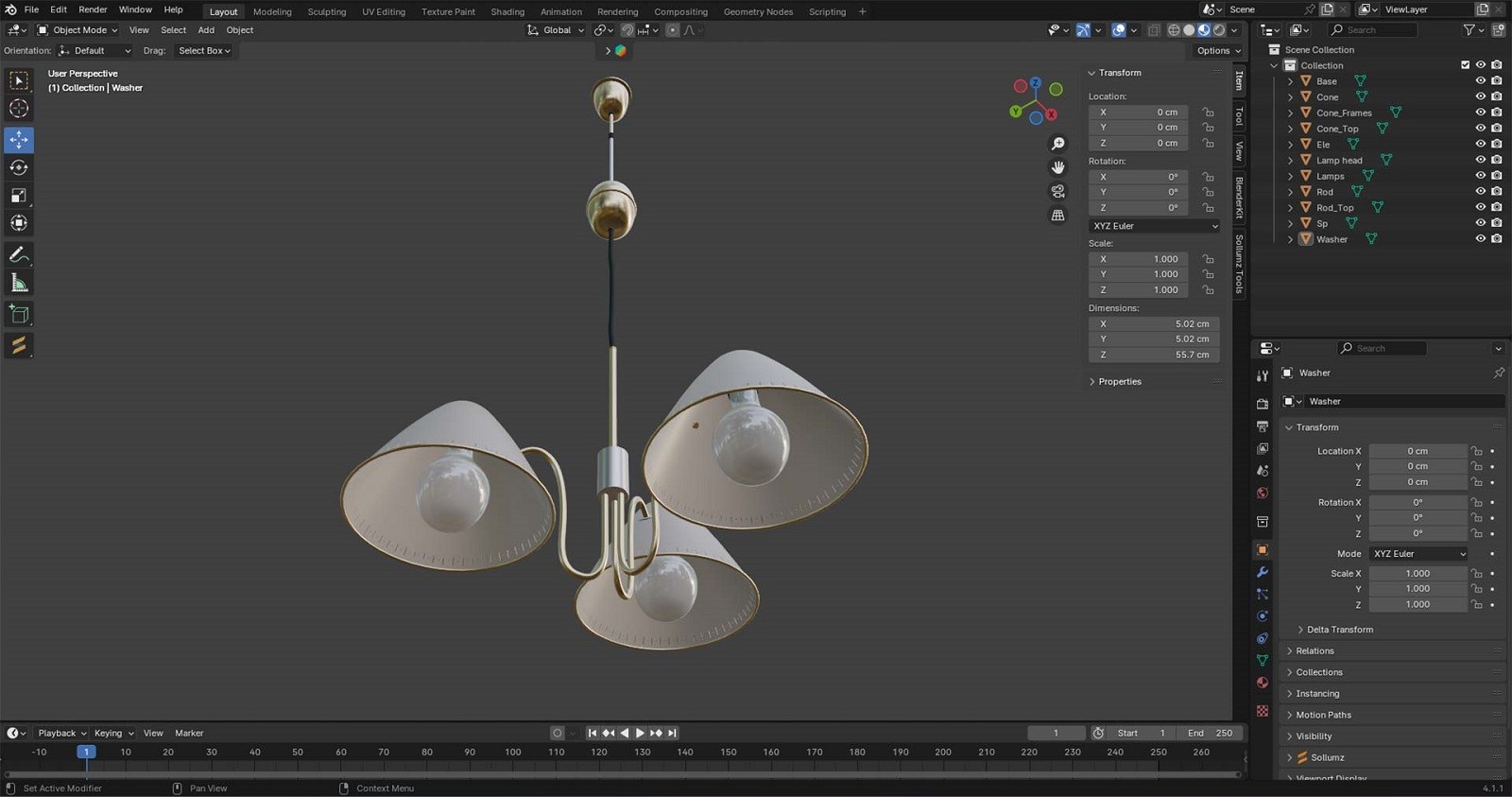
Task: Open the Keying menu in timeline
Action: (x=113, y=733)
